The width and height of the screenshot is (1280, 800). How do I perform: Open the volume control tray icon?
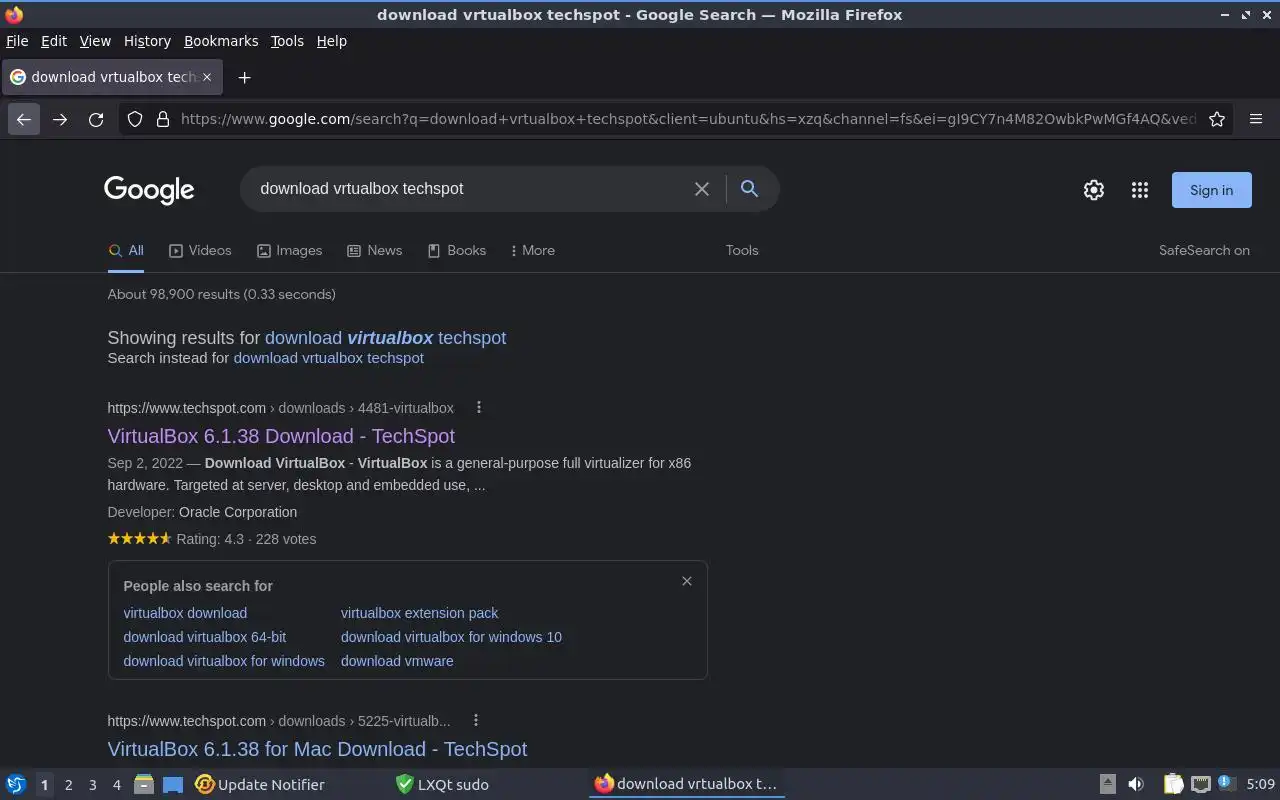(1136, 785)
